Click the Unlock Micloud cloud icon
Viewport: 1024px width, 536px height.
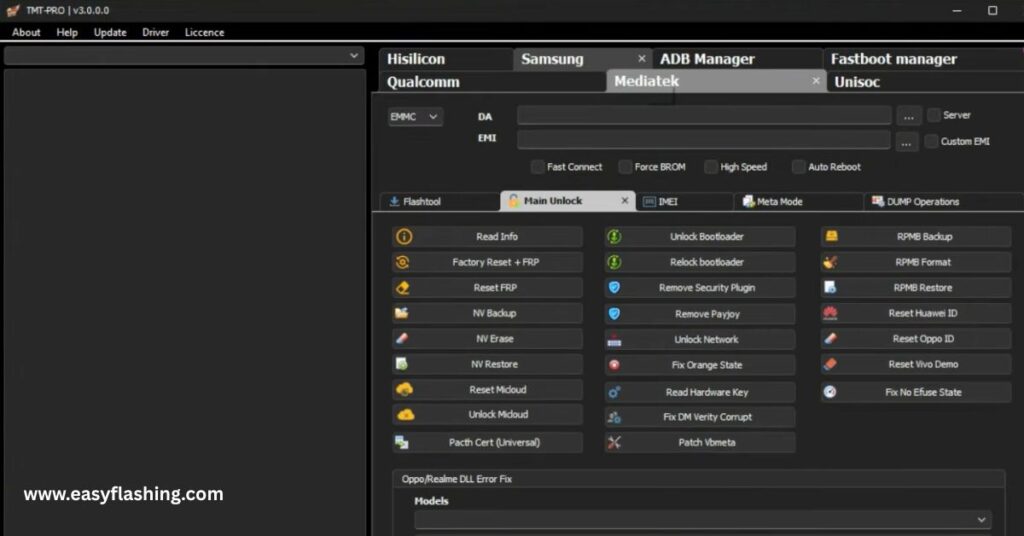click(406, 415)
